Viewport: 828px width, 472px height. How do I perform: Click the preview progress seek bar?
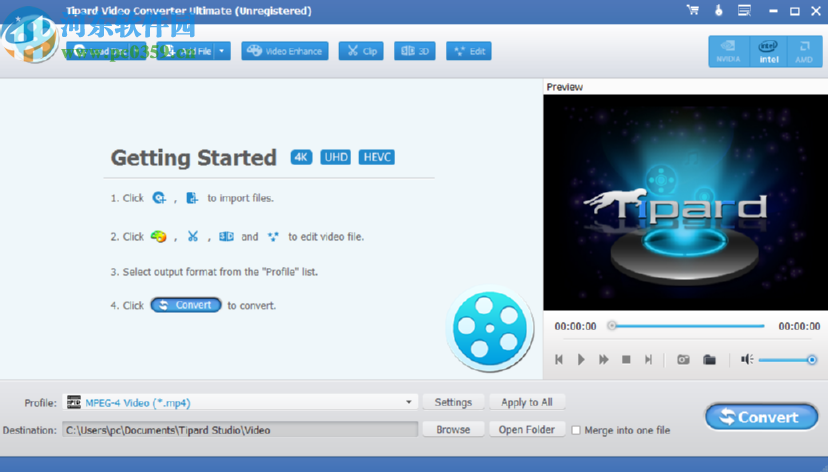tap(688, 326)
